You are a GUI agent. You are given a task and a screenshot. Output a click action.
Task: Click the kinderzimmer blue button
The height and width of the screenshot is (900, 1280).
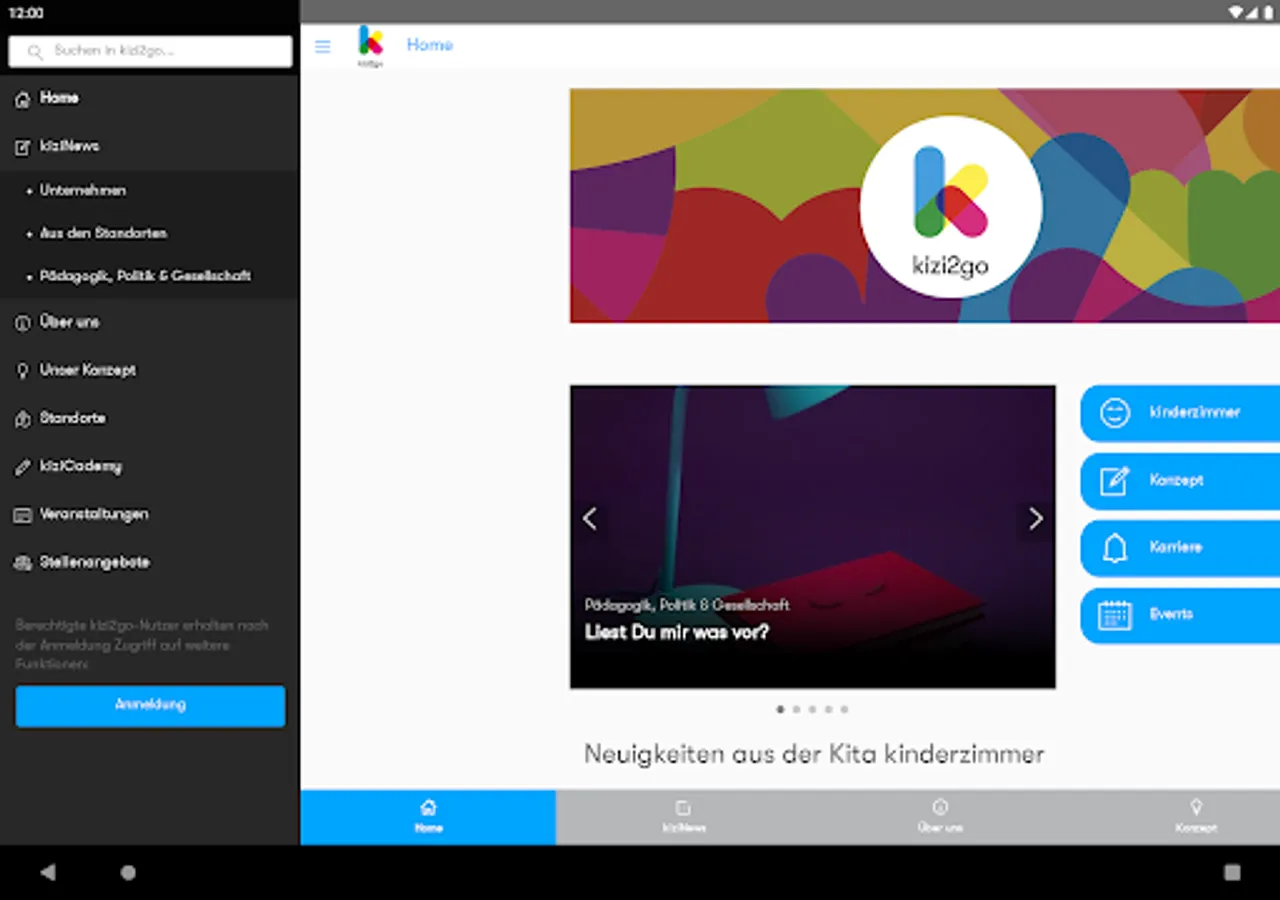pos(1180,413)
